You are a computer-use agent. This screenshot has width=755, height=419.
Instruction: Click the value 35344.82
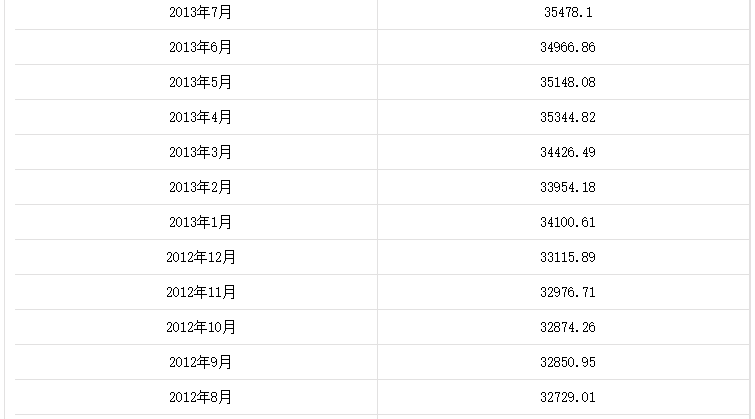click(568, 117)
